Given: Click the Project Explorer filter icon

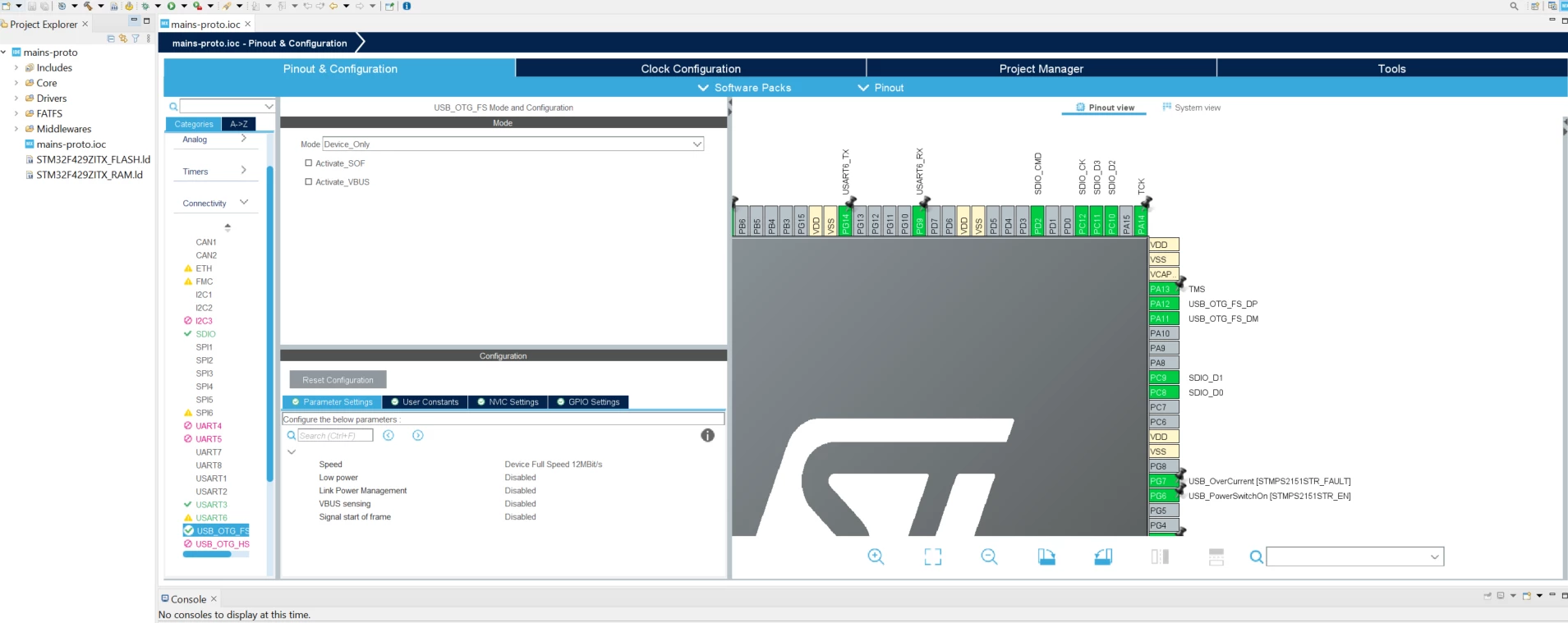Looking at the screenshot, I should pos(136,38).
